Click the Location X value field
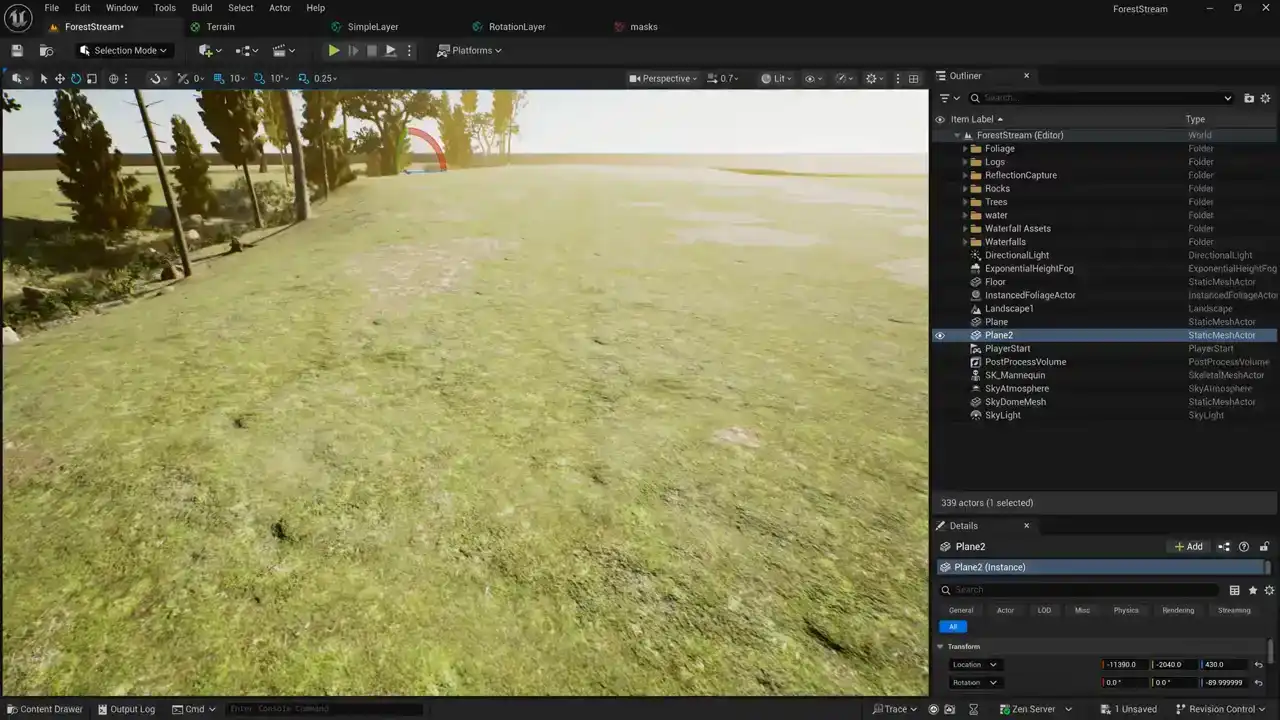Image resolution: width=1280 pixels, height=720 pixels. pyautogui.click(x=1125, y=665)
